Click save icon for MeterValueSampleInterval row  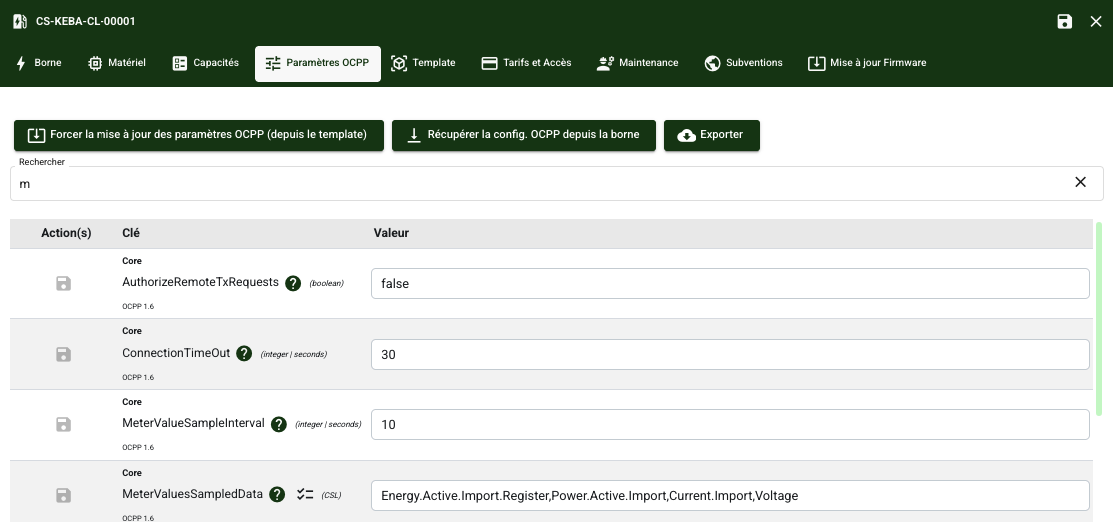click(63, 425)
